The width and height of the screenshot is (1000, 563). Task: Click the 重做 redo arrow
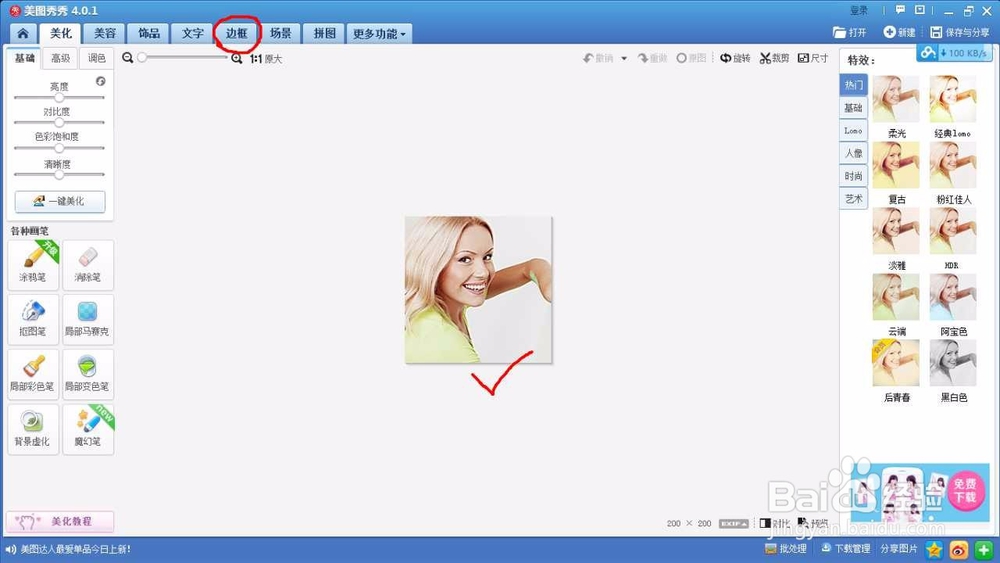coord(652,58)
